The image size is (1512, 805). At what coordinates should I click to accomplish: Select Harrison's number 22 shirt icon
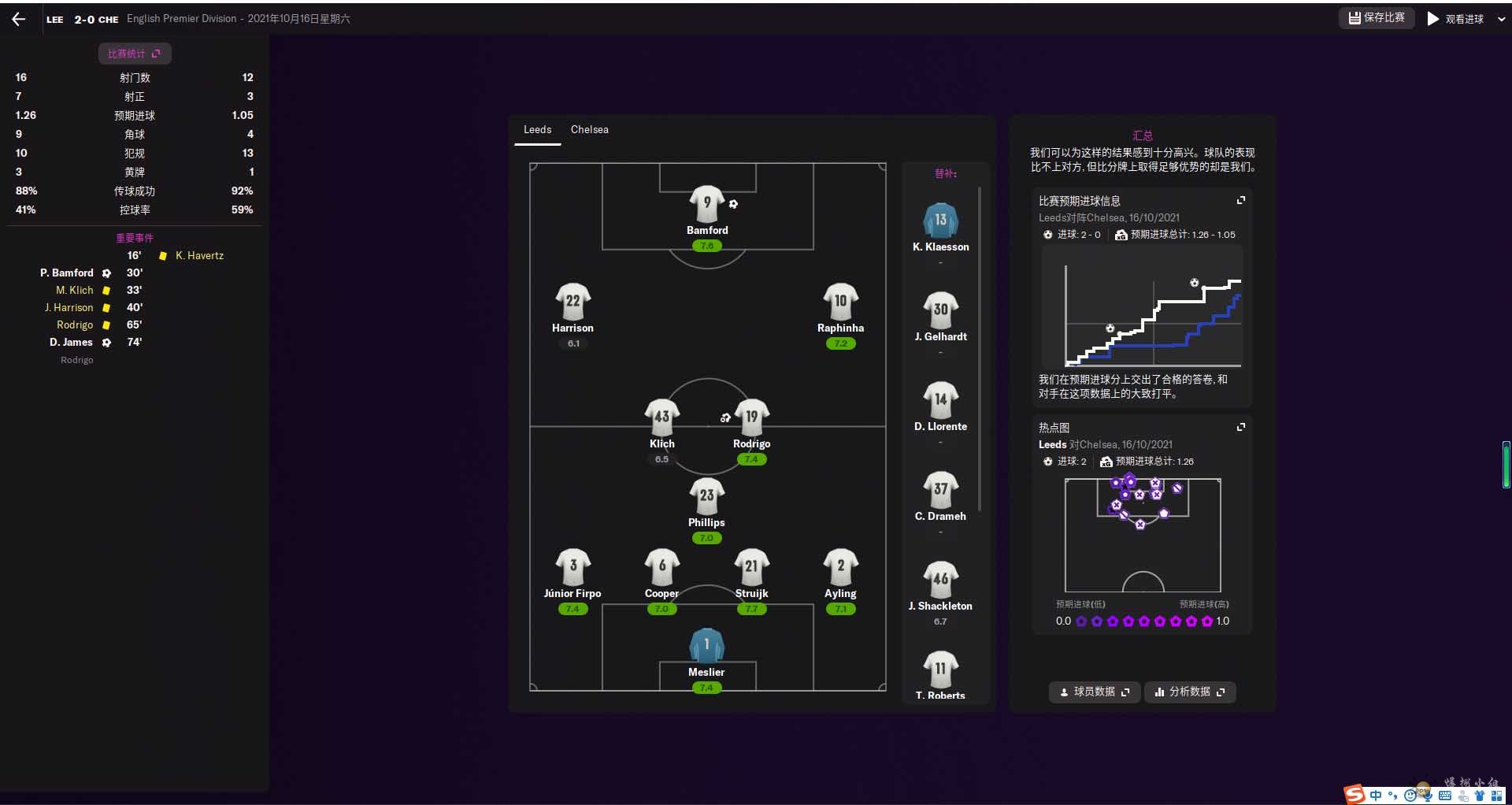click(573, 302)
